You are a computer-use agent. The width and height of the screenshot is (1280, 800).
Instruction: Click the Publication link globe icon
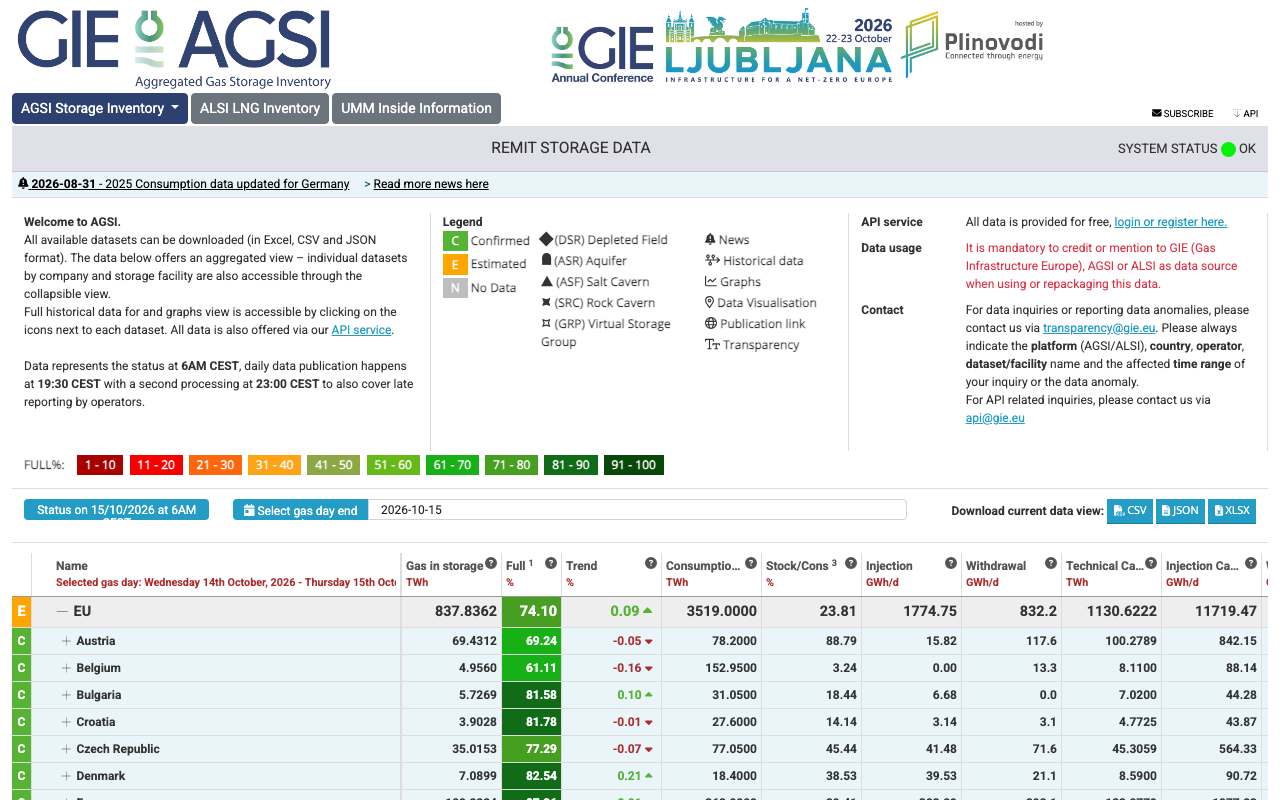(711, 323)
